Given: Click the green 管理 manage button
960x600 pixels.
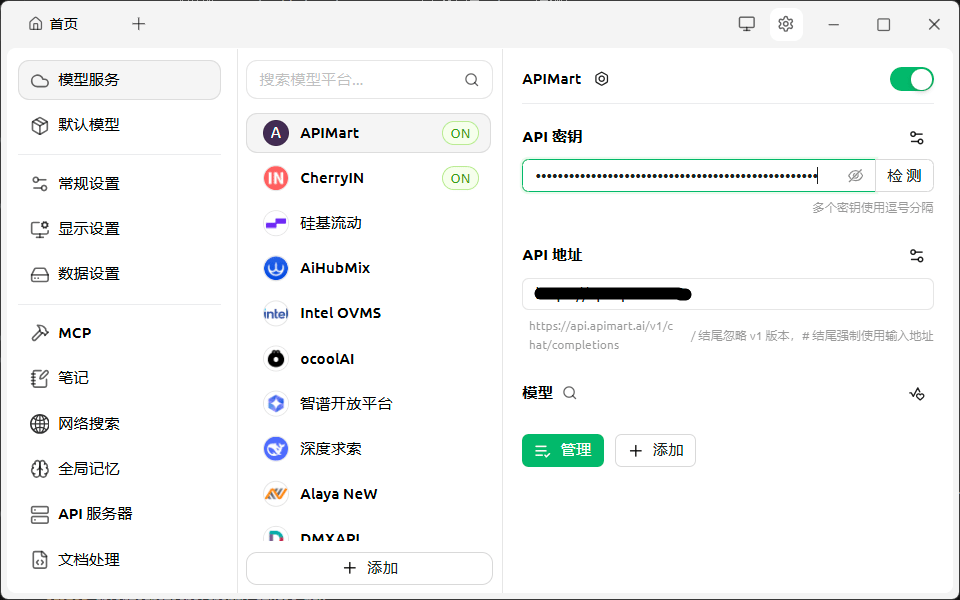Looking at the screenshot, I should tap(563, 451).
